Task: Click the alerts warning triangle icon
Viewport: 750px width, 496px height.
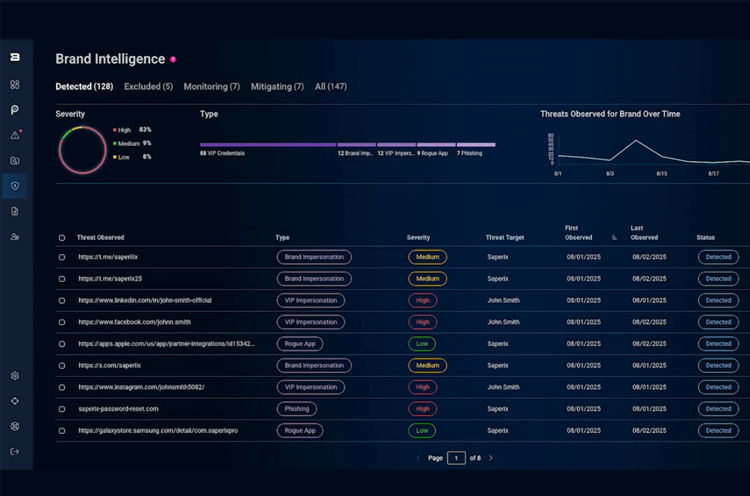Action: click(15, 135)
